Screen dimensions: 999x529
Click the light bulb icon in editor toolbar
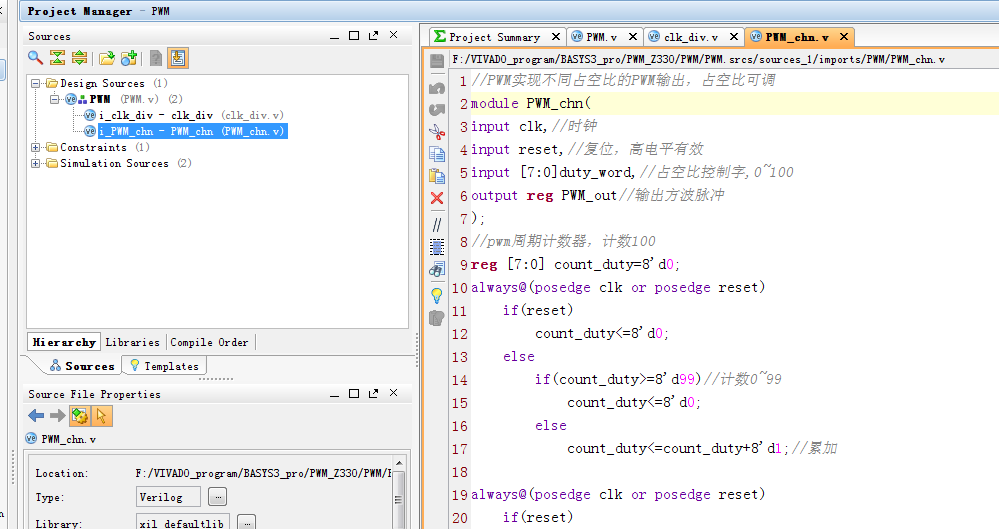(437, 295)
